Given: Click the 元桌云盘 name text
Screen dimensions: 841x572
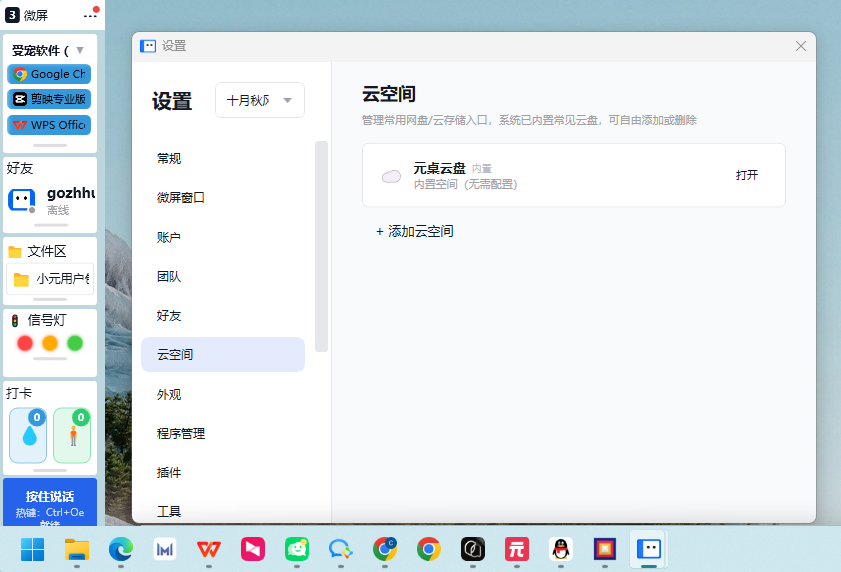Looking at the screenshot, I should click(x=439, y=168).
